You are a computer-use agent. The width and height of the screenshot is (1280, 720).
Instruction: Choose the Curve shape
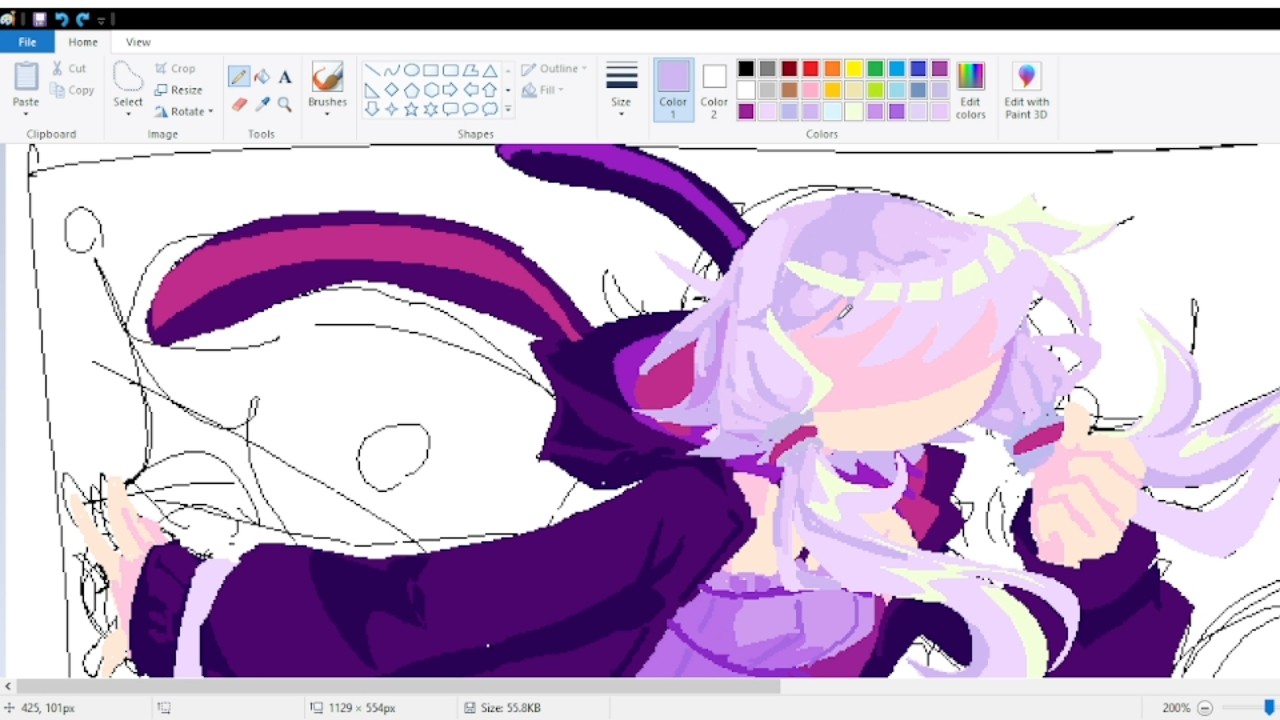(x=391, y=70)
